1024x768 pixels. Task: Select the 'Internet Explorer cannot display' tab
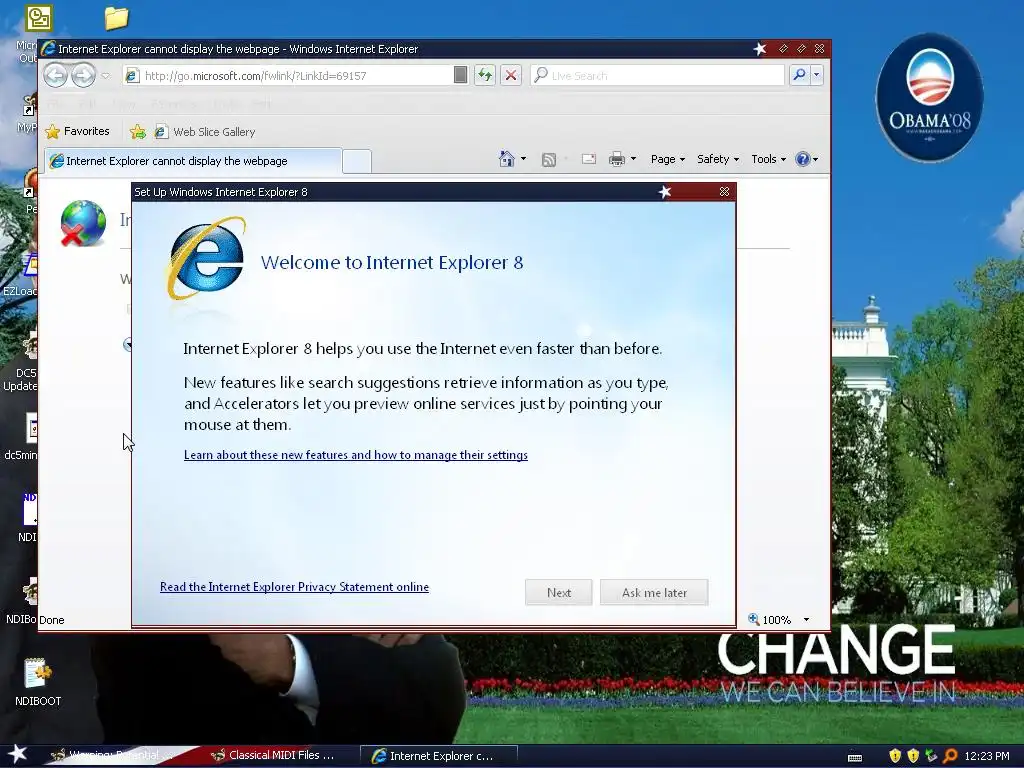(x=193, y=161)
